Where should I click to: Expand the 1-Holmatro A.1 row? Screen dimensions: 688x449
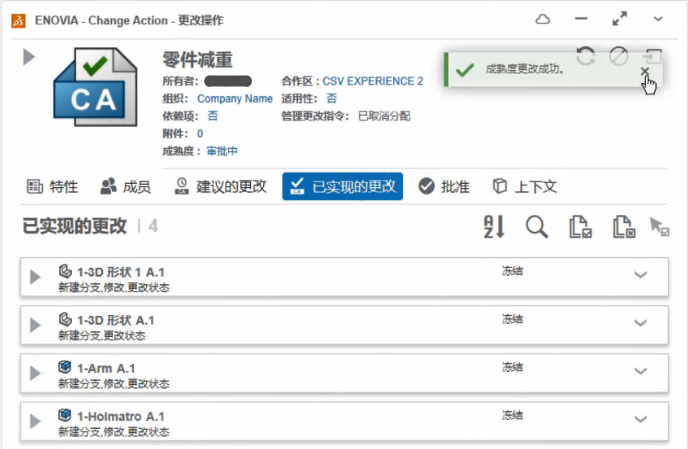35,421
